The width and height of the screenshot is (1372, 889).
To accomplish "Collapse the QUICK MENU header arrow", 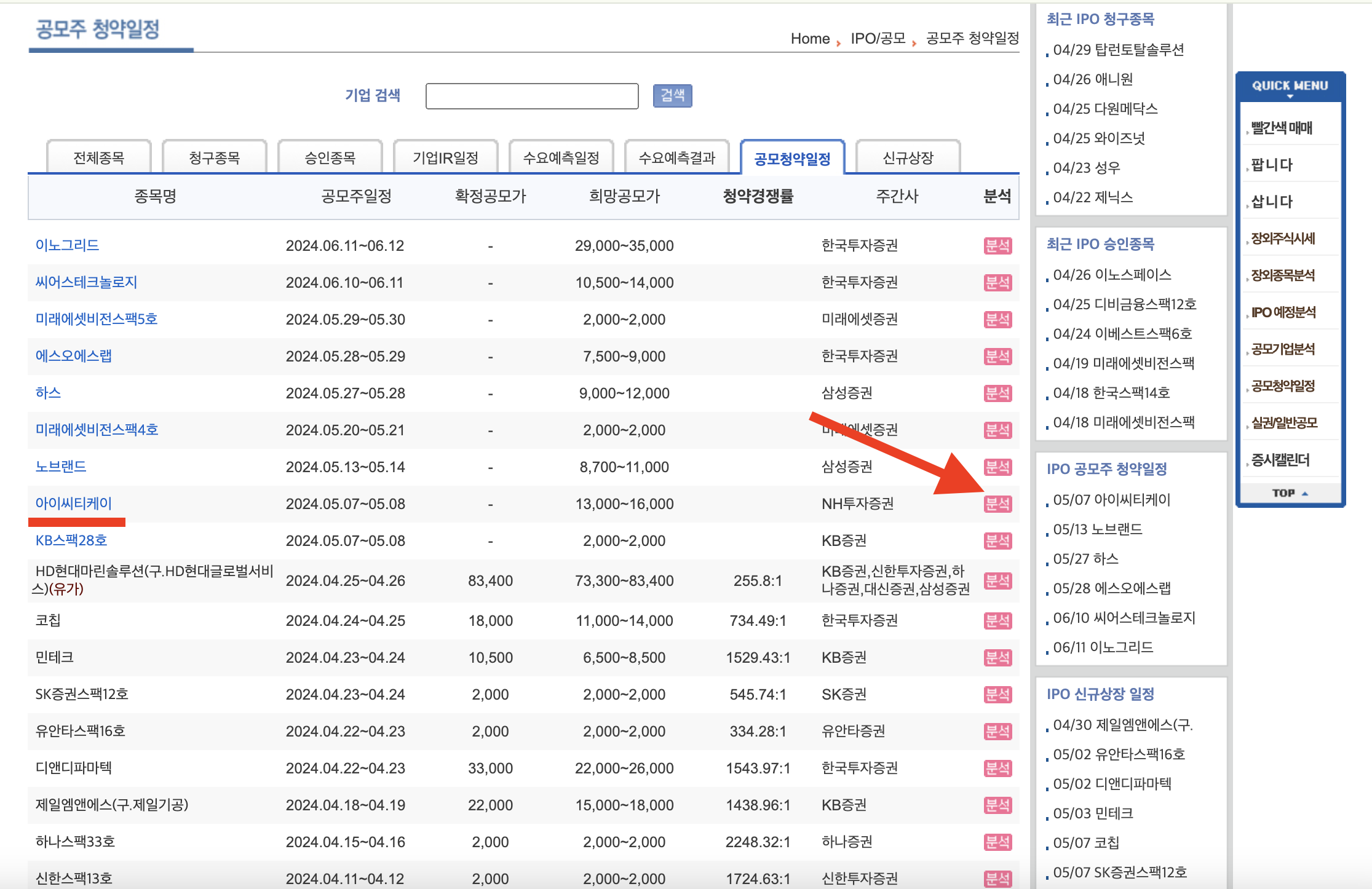I will pyautogui.click(x=1290, y=97).
